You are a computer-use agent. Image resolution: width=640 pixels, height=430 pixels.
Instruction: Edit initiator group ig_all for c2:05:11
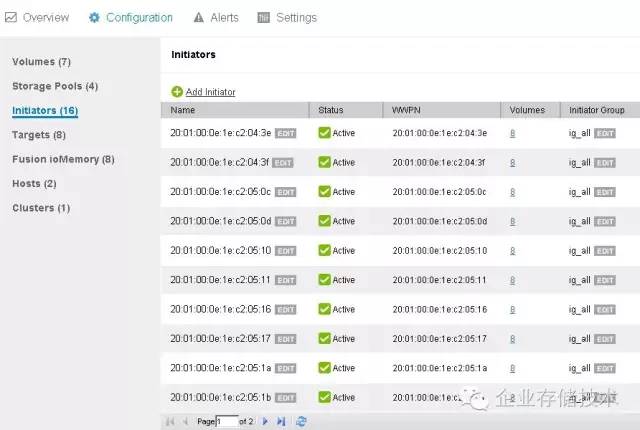pyautogui.click(x=604, y=280)
